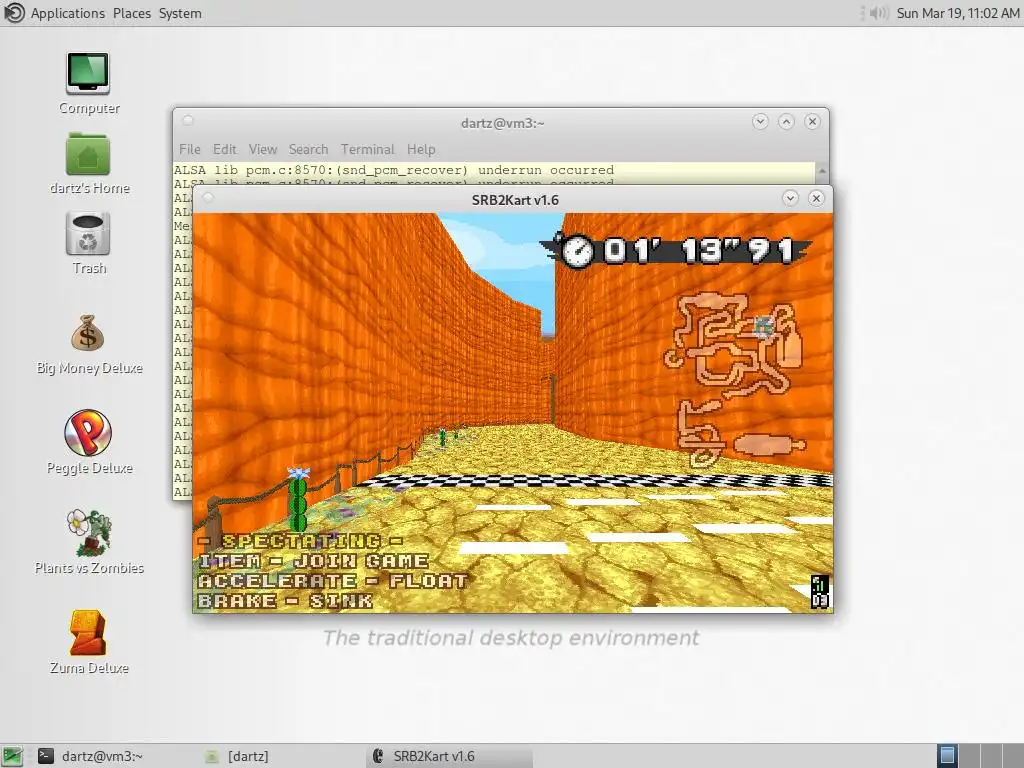Open the terminal's Search menu
The image size is (1024, 768).
(308, 150)
